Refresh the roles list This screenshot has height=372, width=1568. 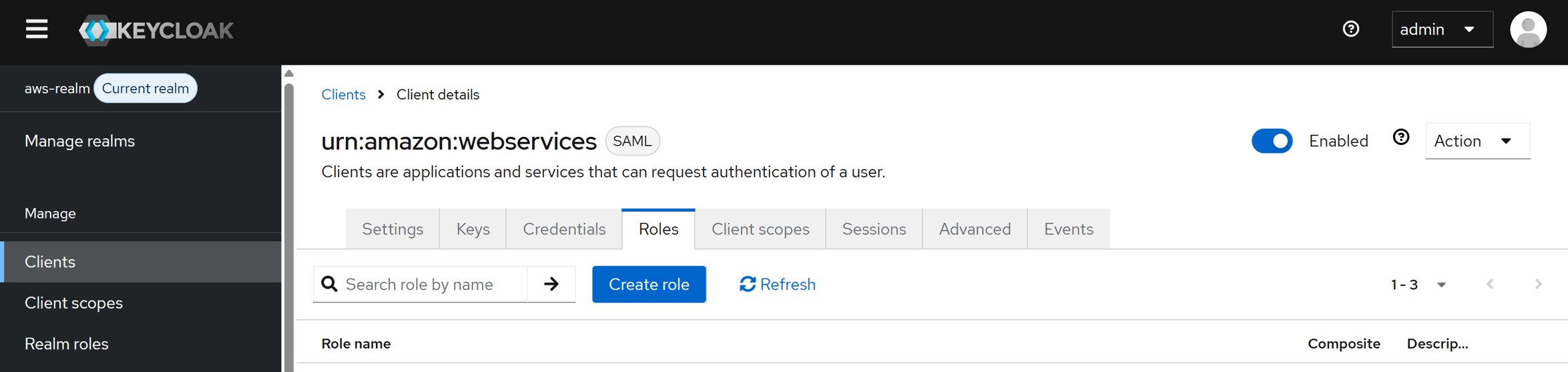(x=777, y=285)
